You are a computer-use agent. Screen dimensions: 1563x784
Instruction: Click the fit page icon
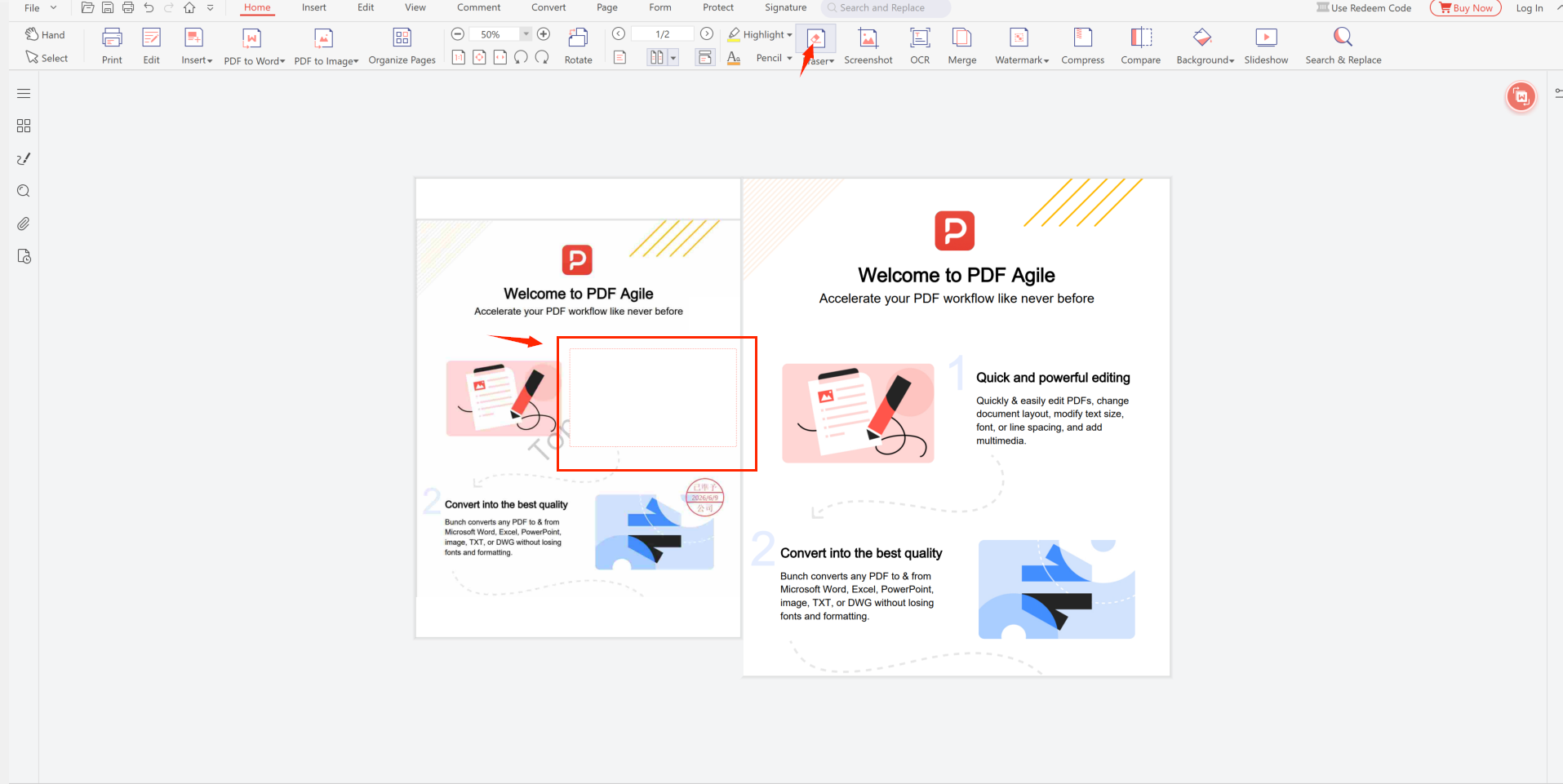[479, 57]
